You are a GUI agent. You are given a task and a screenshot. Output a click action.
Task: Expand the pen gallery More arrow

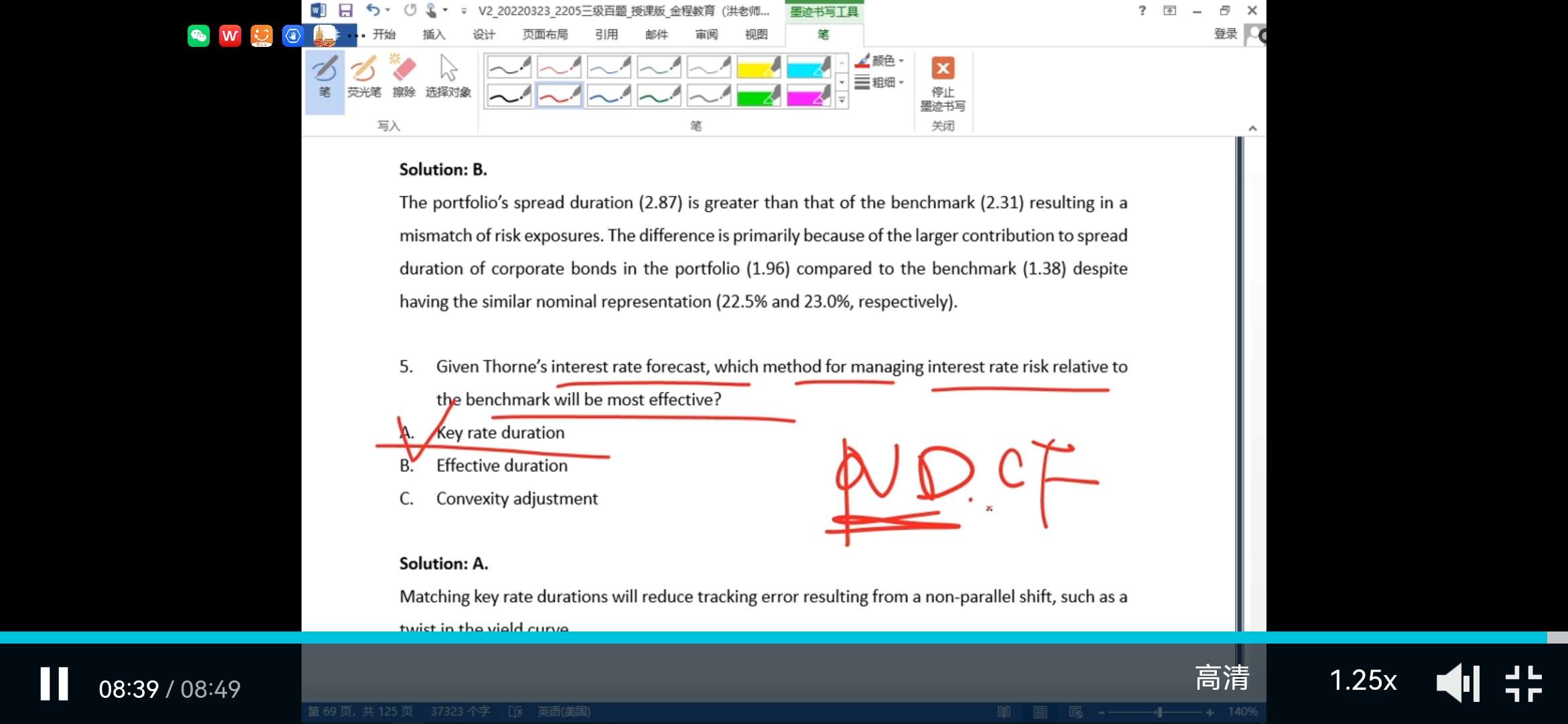(x=842, y=101)
